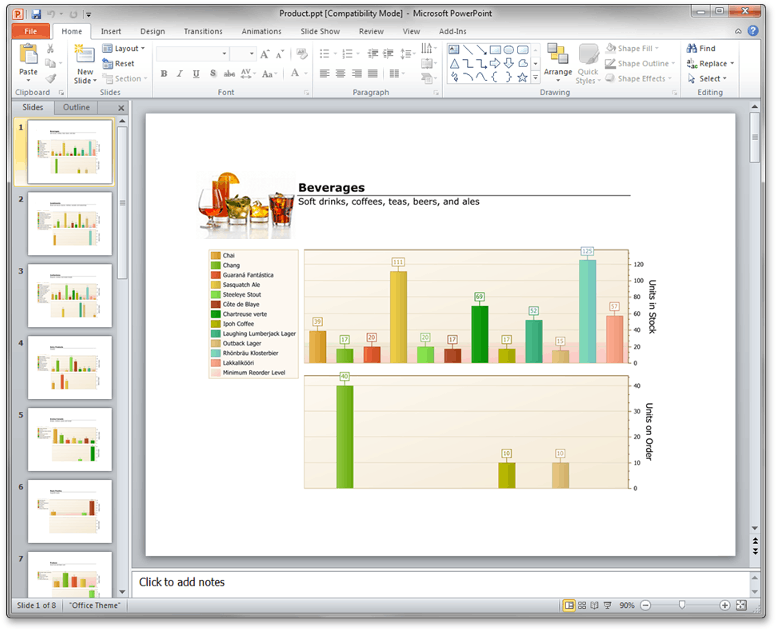Screen dimensions: 776x630
Task: Click the Increase Font Size icon
Action: [x=265, y=54]
